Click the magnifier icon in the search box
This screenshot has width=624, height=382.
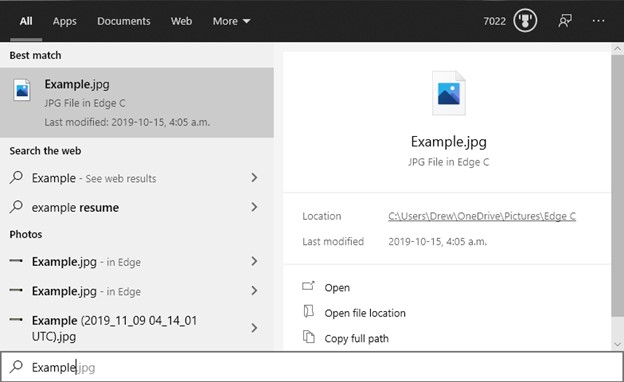point(16,366)
